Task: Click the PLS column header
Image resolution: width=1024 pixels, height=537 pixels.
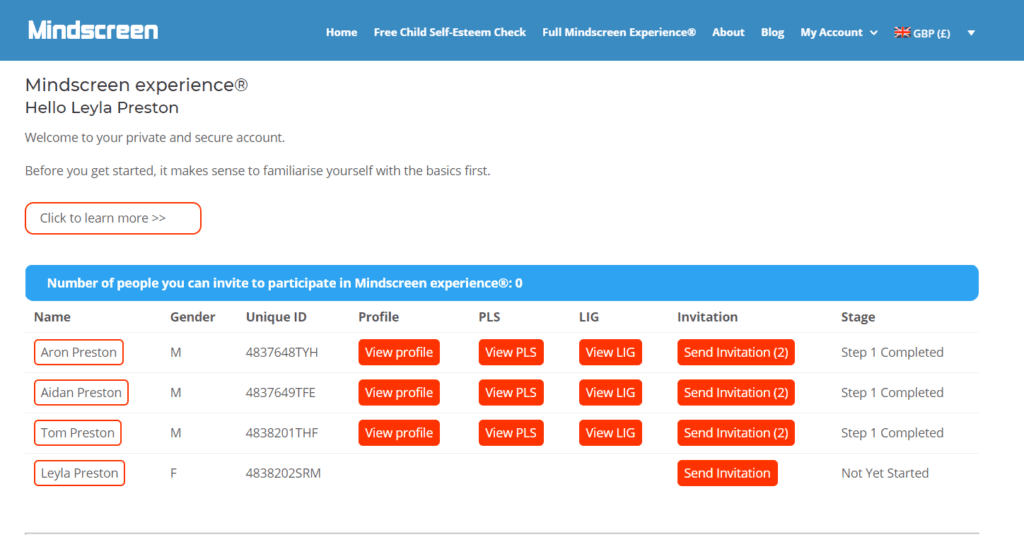Action: (489, 317)
